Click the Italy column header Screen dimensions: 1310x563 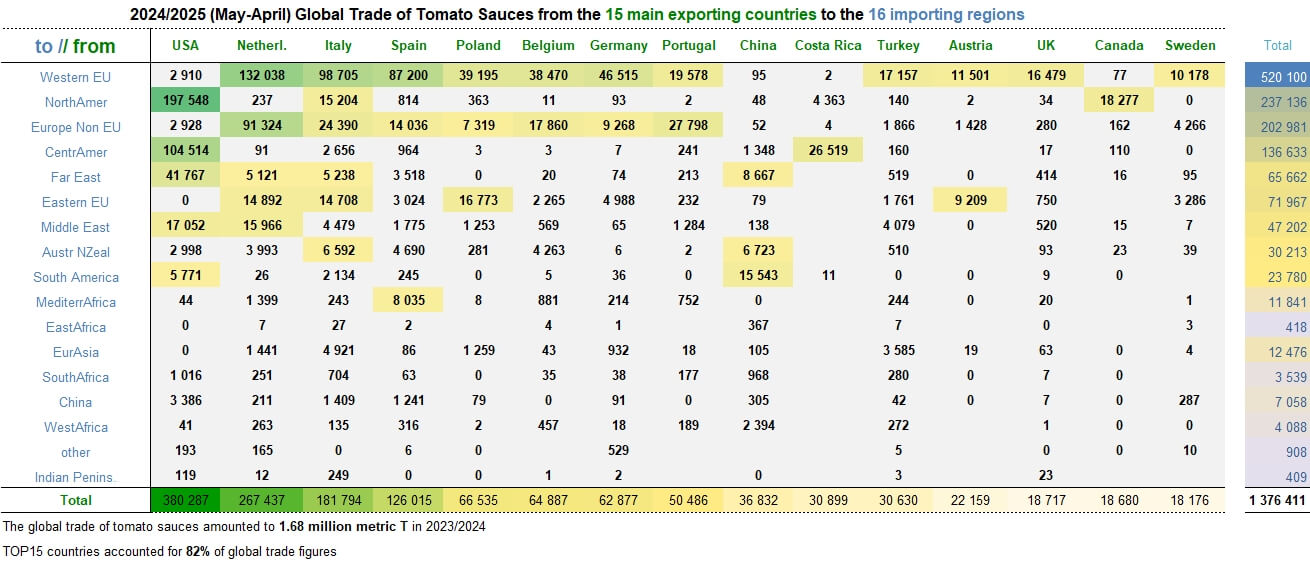pos(338,45)
